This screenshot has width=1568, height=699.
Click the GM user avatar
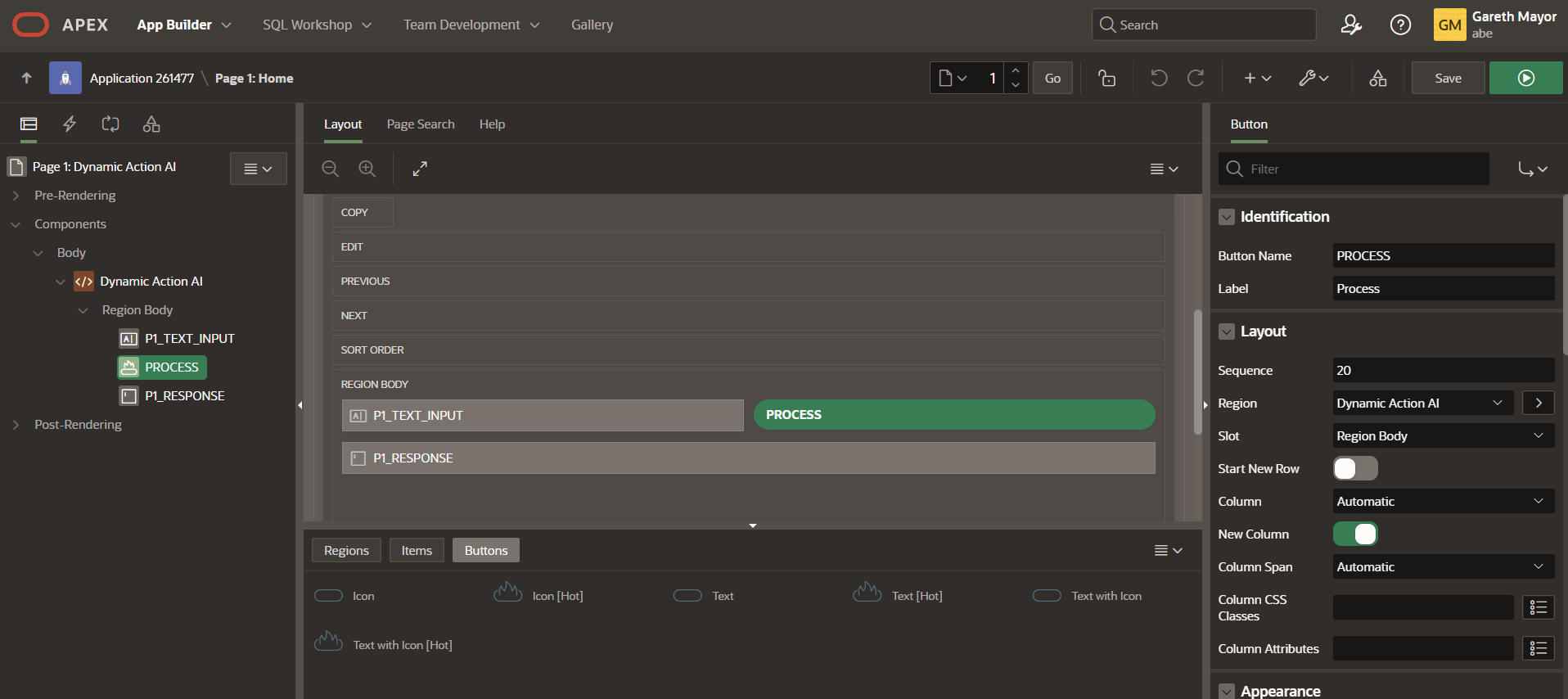pyautogui.click(x=1449, y=25)
